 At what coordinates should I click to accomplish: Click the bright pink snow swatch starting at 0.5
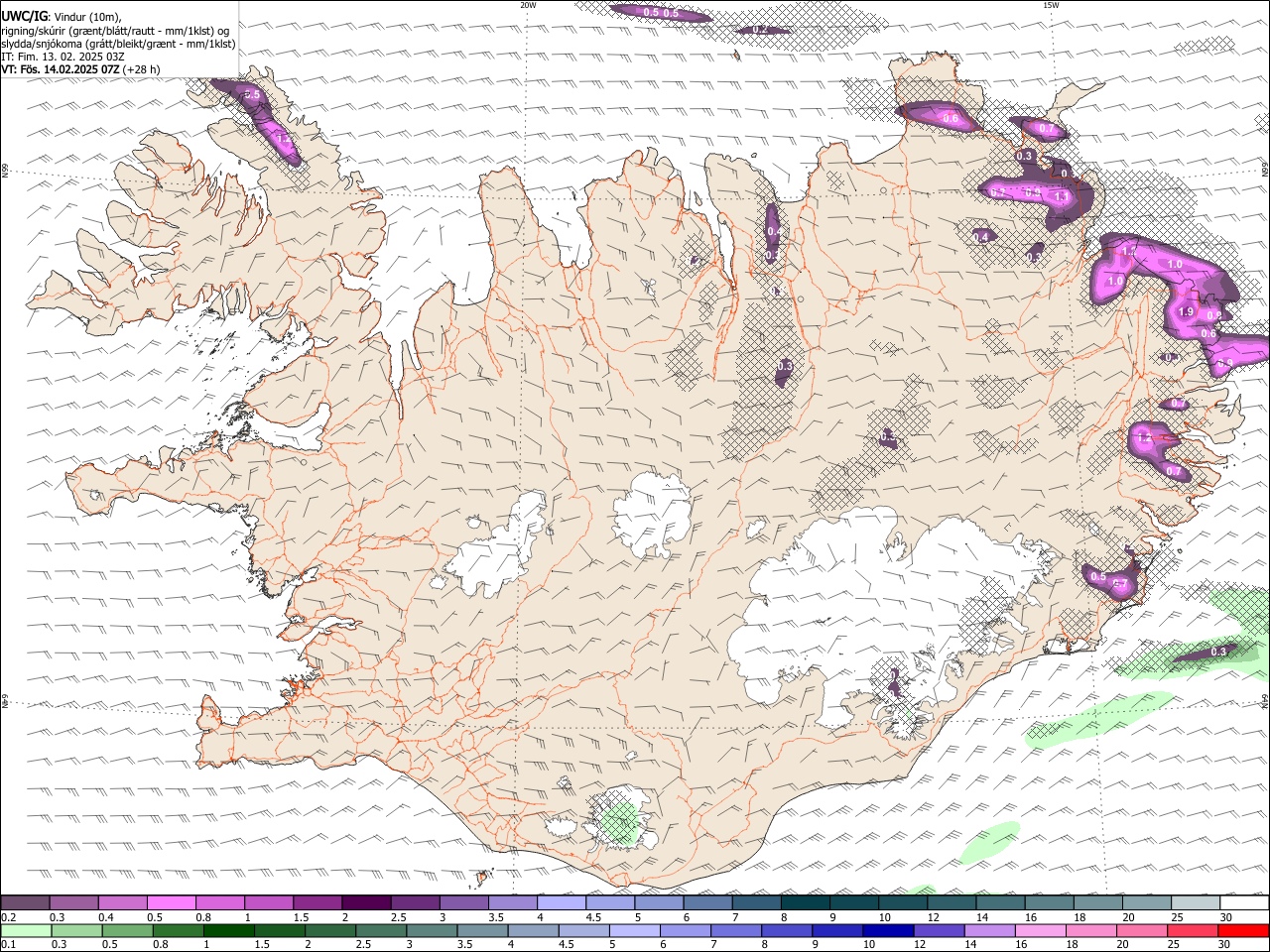click(171, 903)
